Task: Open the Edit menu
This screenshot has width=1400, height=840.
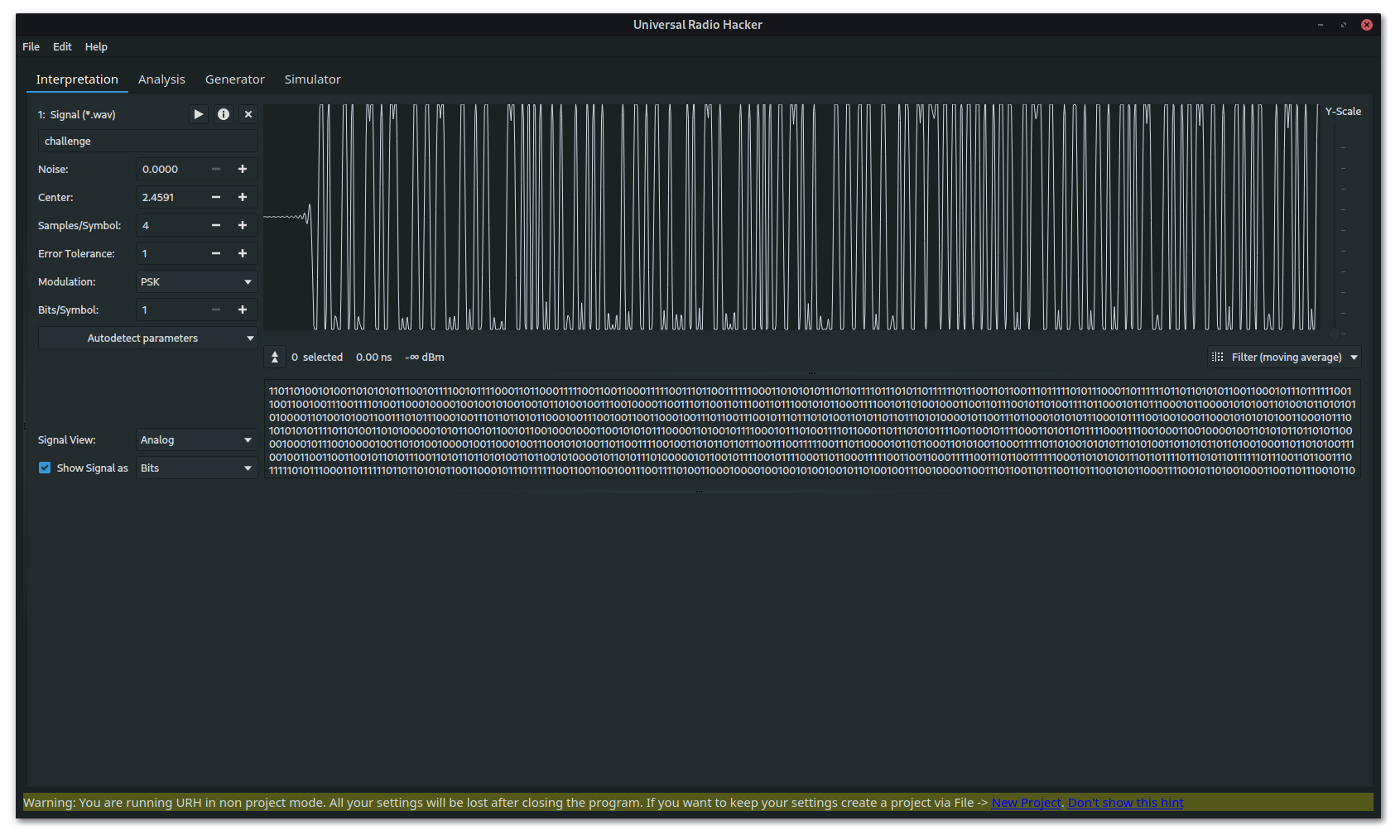Action: point(62,46)
